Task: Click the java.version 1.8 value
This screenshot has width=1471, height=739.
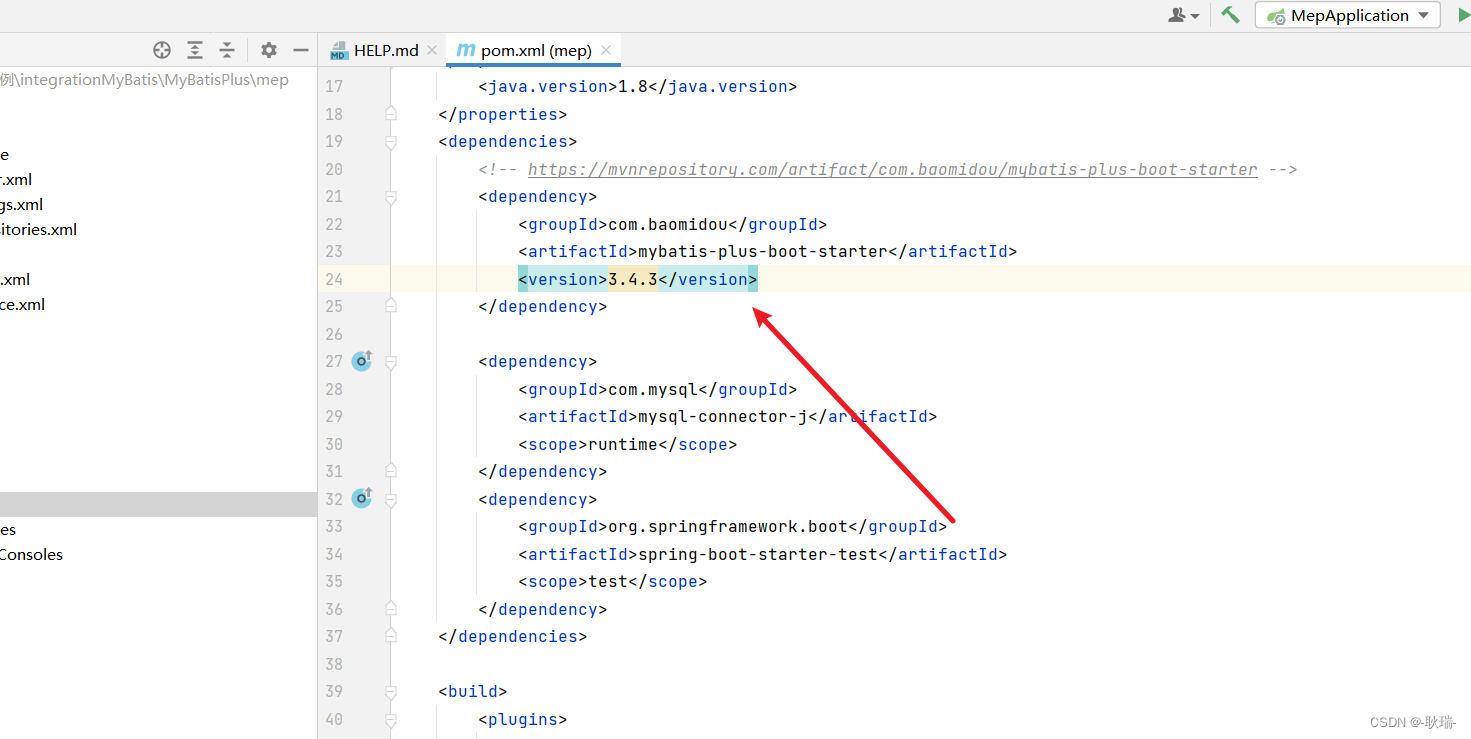Action: [x=633, y=87]
